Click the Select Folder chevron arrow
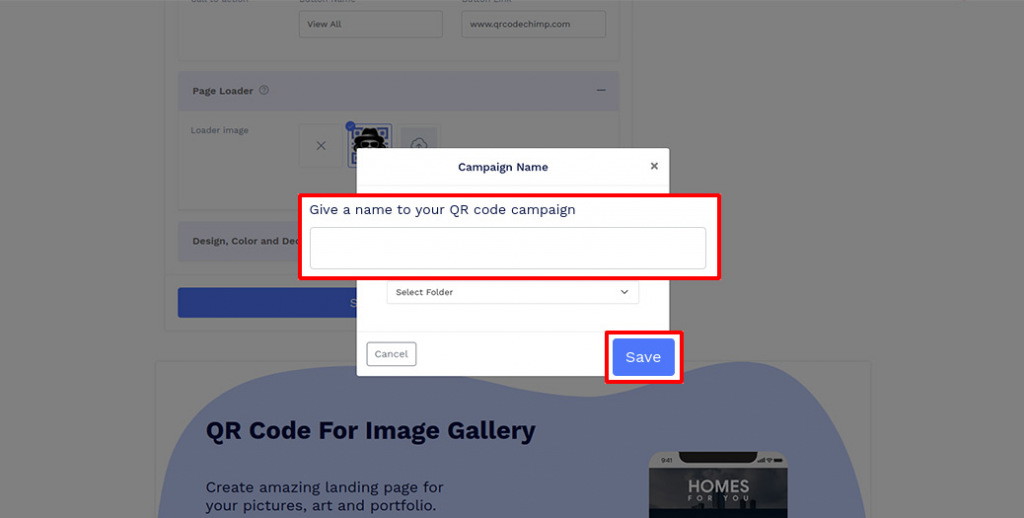Viewport: 1024px width, 518px height. (624, 292)
